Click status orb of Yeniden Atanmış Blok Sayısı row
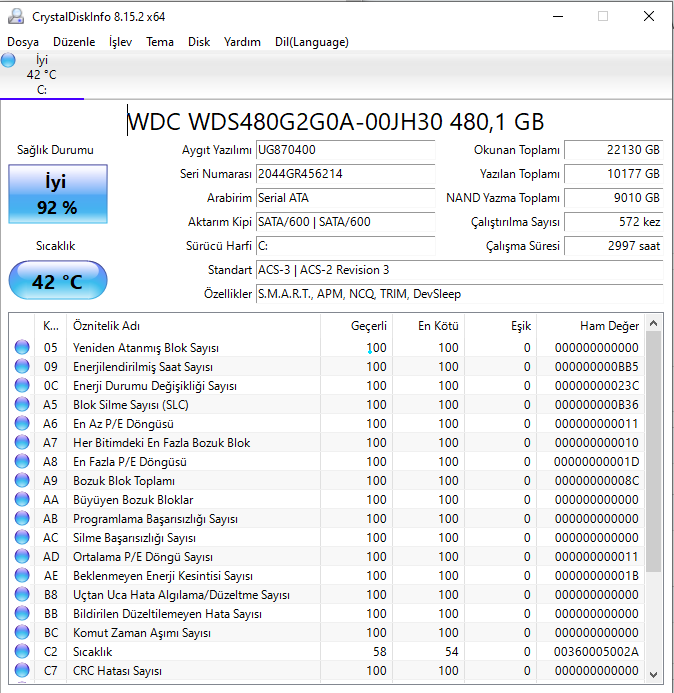 (x=22, y=347)
